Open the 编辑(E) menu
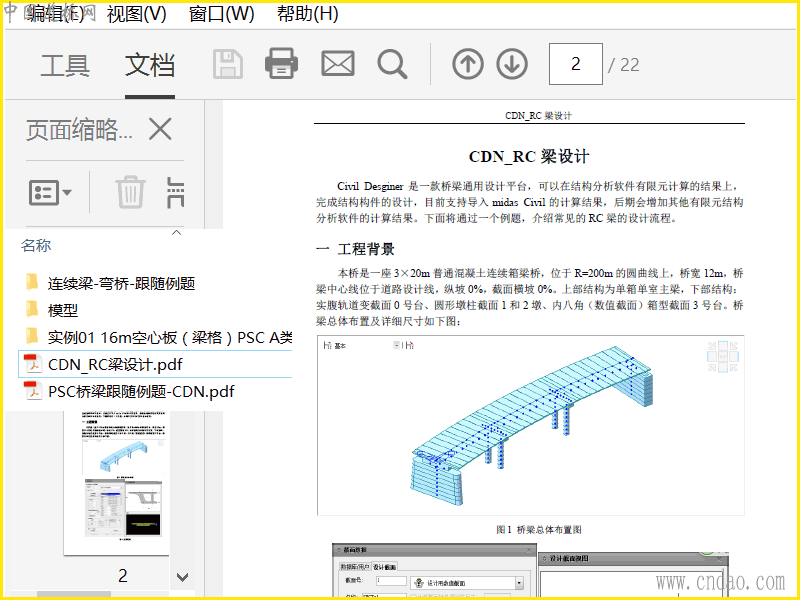The height and width of the screenshot is (600, 800). [55, 14]
